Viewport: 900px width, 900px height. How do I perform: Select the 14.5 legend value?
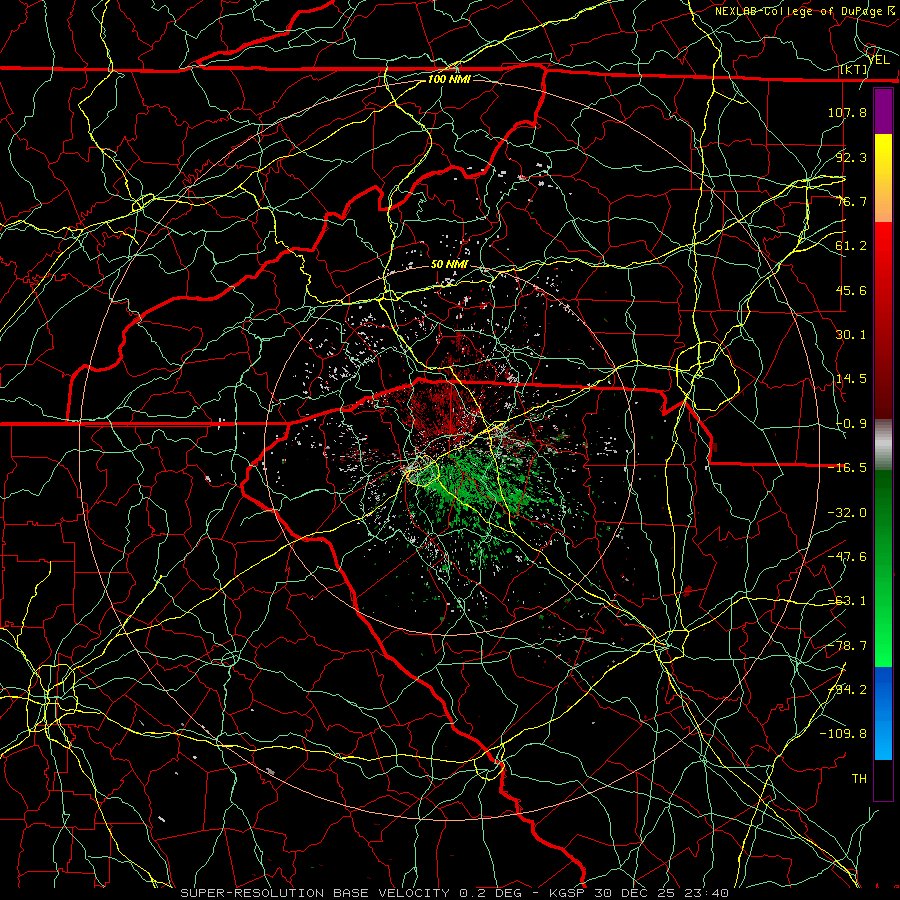(851, 379)
